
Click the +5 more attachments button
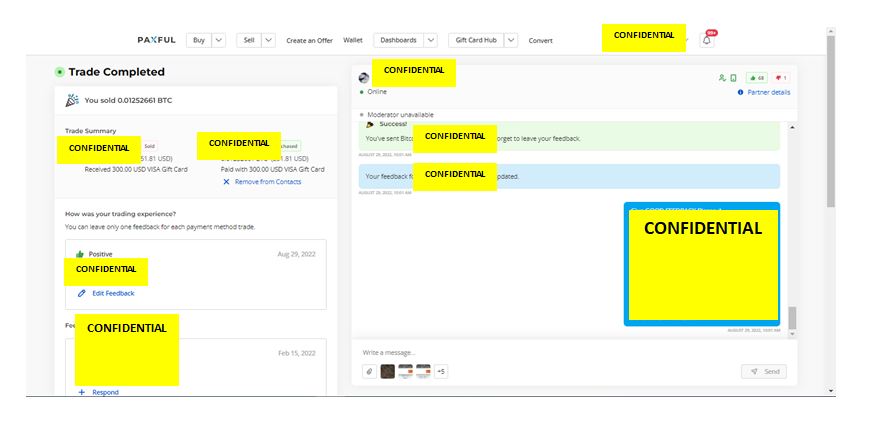coord(441,372)
